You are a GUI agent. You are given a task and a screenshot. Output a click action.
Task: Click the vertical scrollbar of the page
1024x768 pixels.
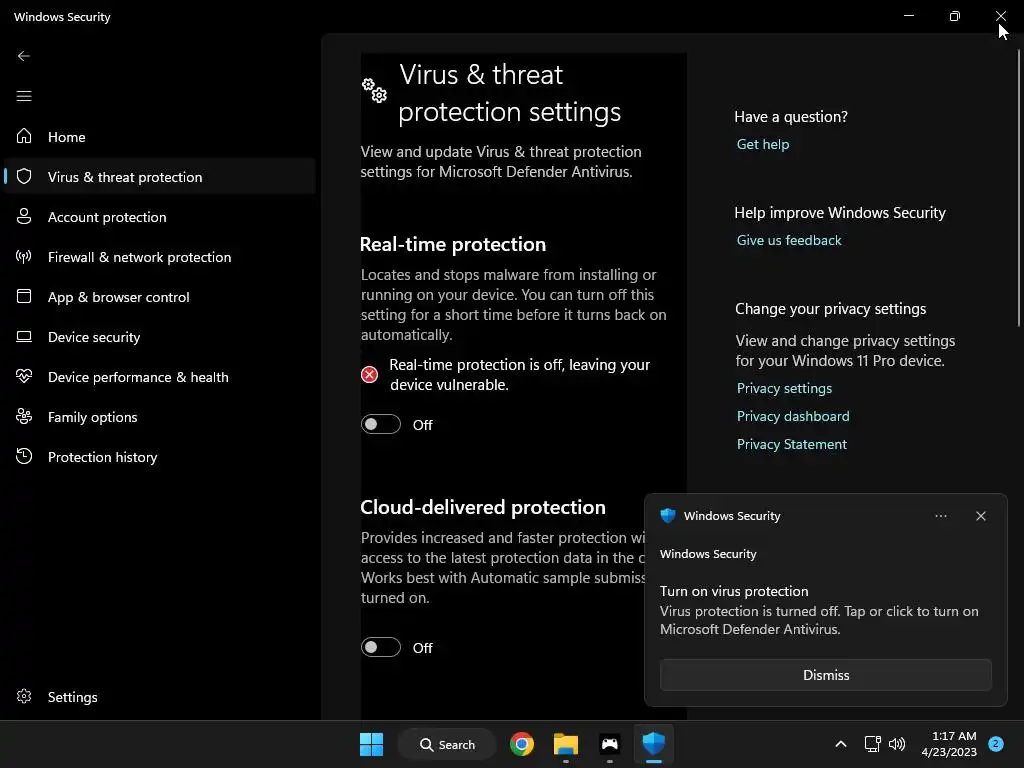click(x=1019, y=188)
